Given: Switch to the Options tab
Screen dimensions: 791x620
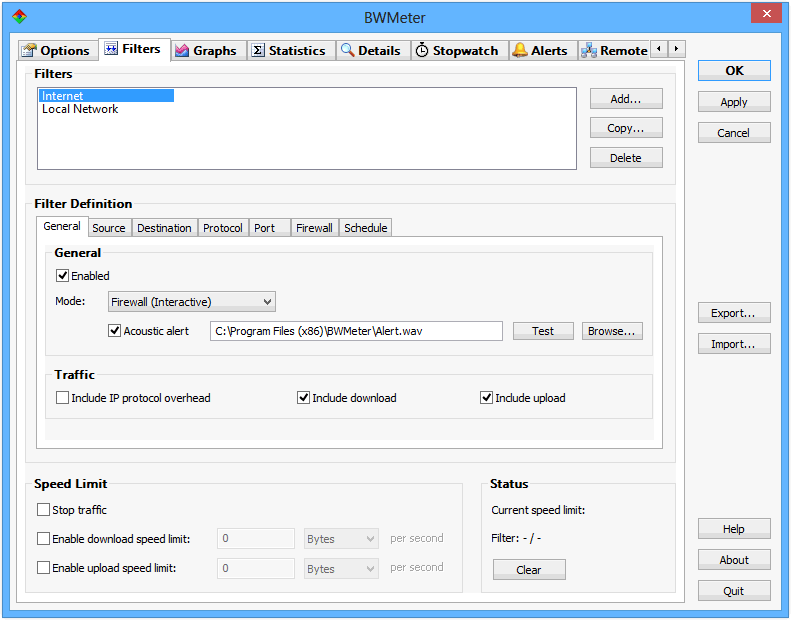Looking at the screenshot, I should tap(56, 50).
